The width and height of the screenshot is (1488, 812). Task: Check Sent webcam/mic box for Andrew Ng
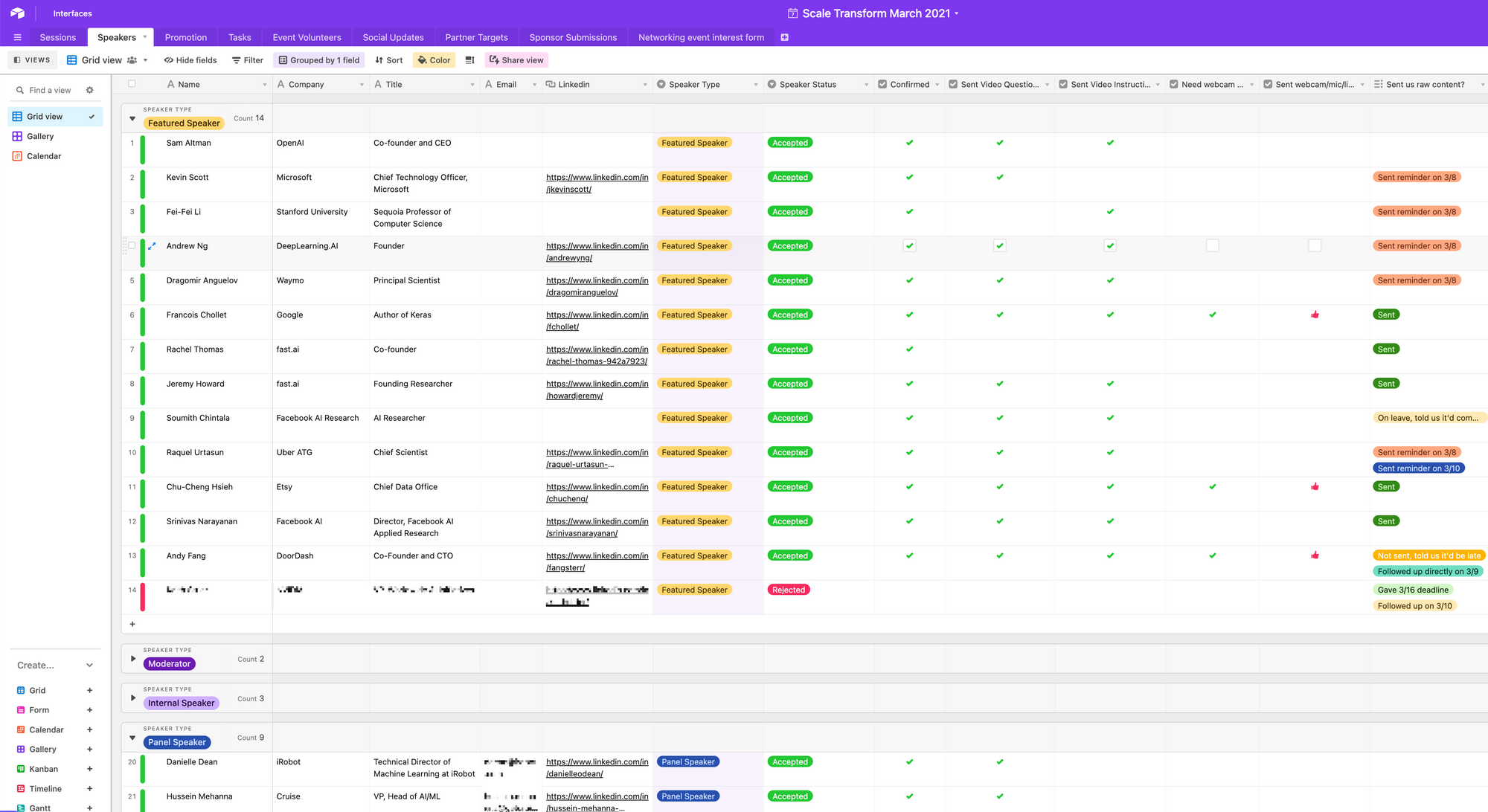click(1315, 245)
